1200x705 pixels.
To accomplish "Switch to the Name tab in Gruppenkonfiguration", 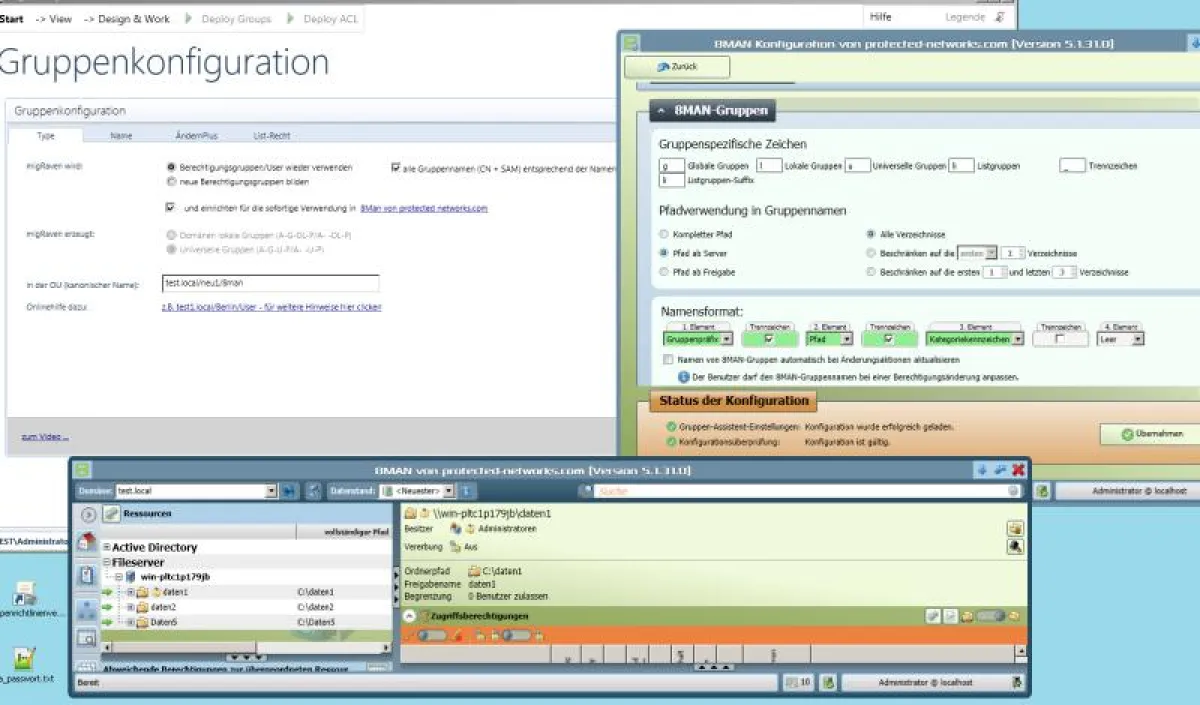I will tap(121, 135).
